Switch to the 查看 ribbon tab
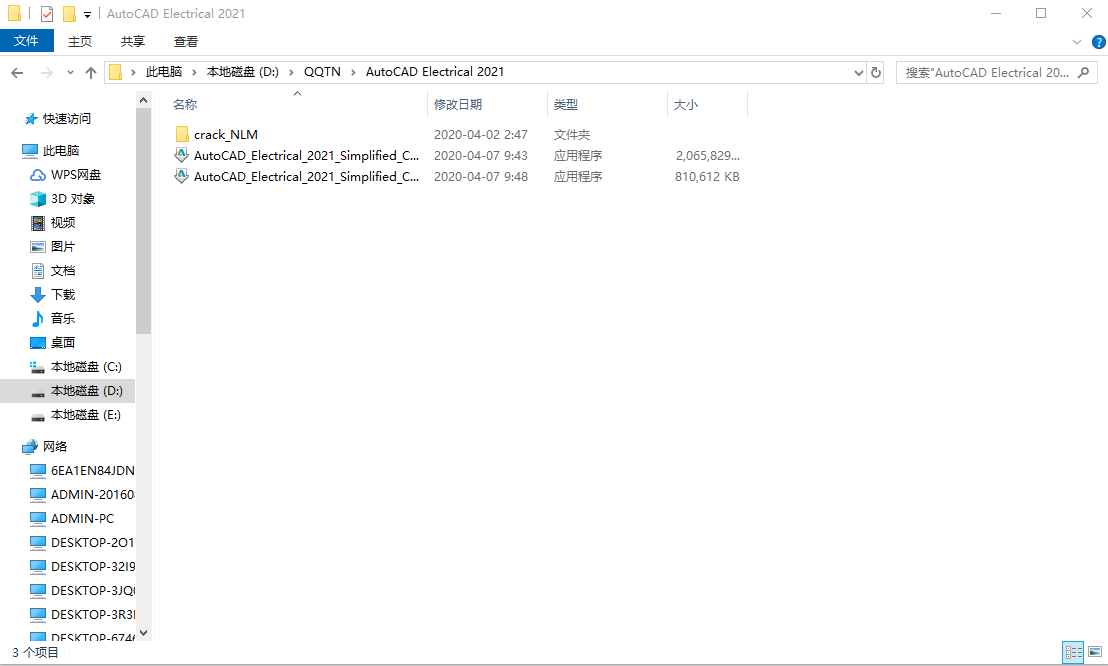The image size is (1108, 666). click(x=186, y=42)
